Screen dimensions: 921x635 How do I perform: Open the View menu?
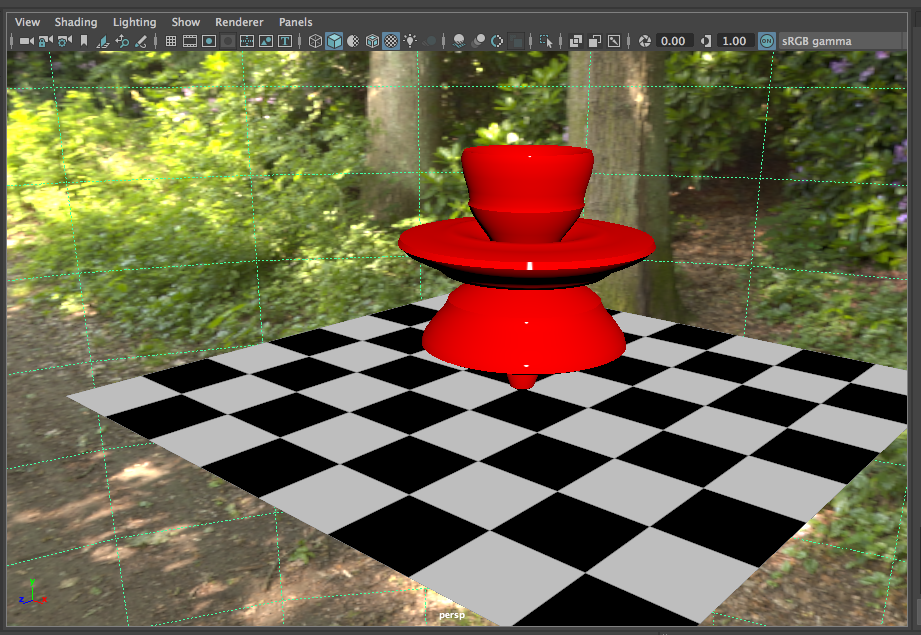tap(27, 22)
